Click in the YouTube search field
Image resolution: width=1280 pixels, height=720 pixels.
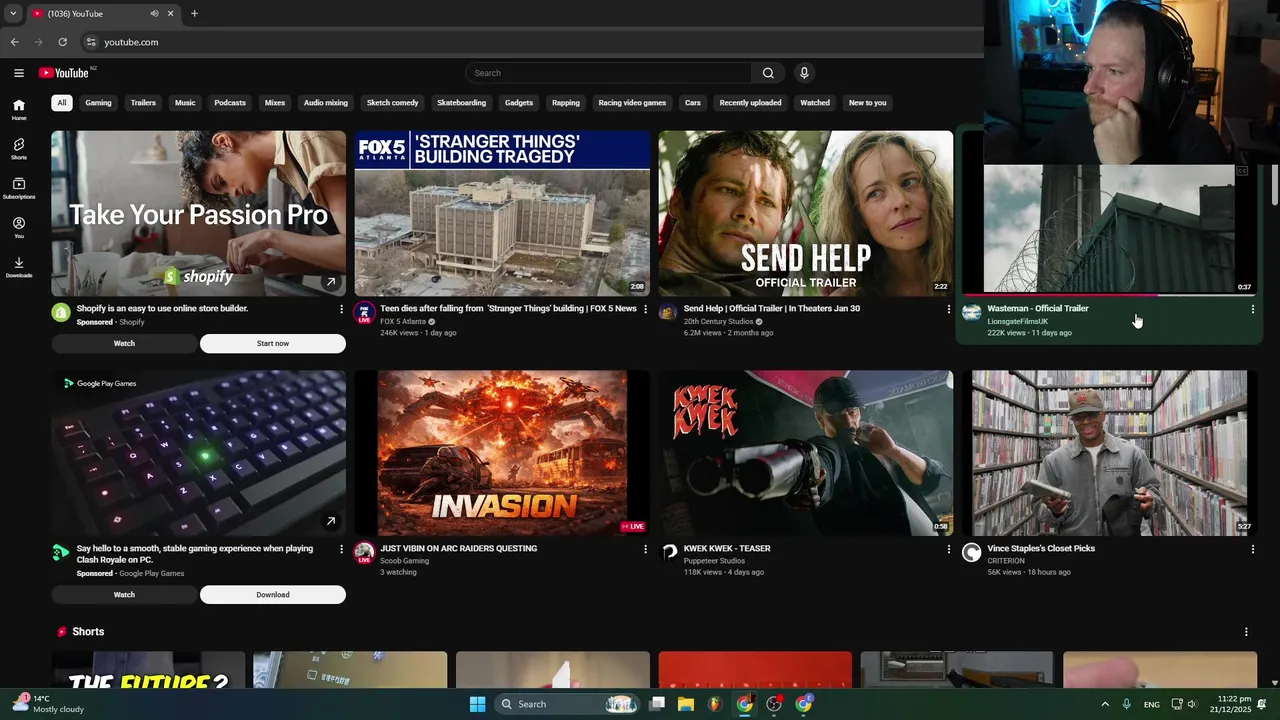coord(608,73)
